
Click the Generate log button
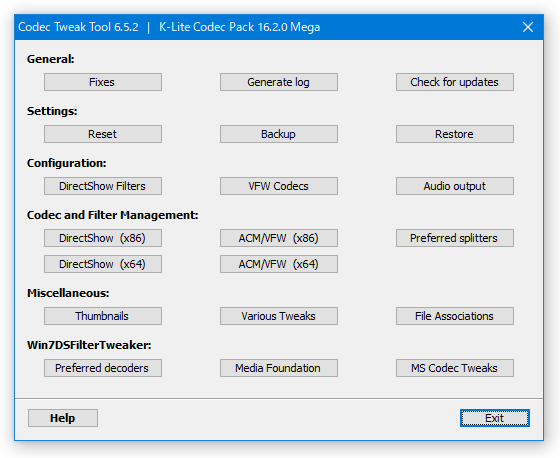click(x=279, y=82)
